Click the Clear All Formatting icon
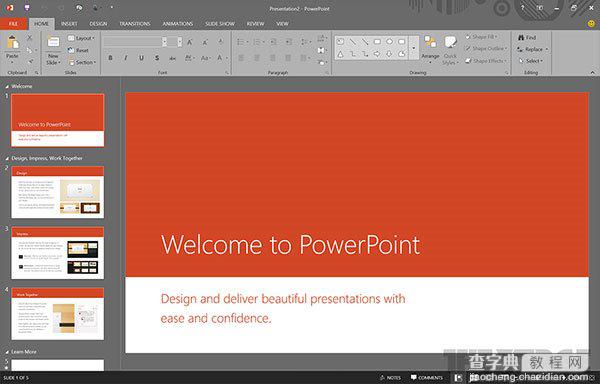Screen dimensions: 600x384 coord(221,42)
